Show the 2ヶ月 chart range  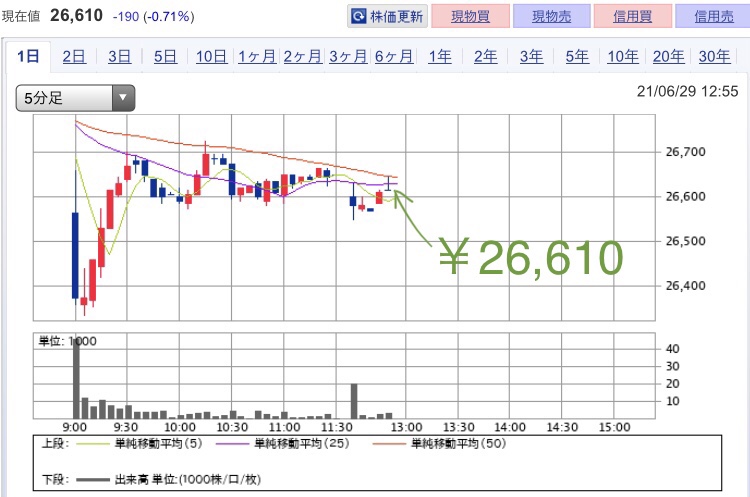pos(302,56)
